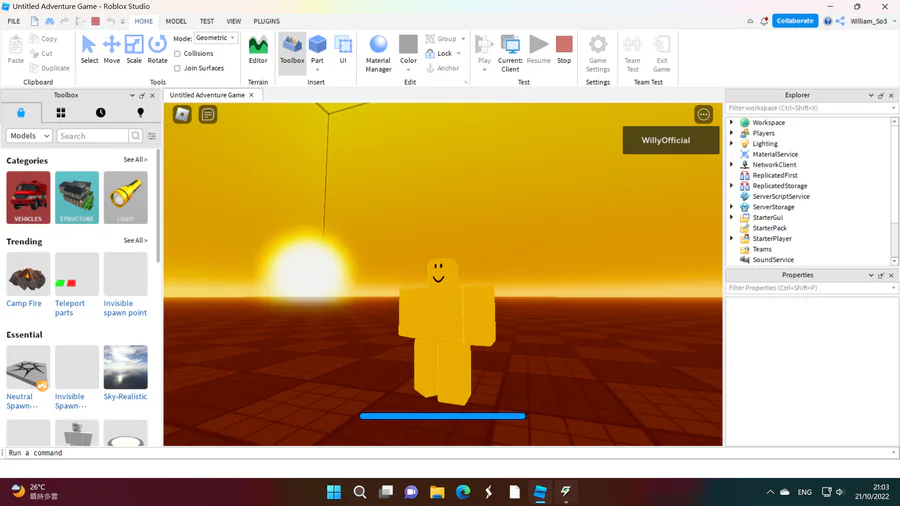
Task: Expand the Workspace node
Action: 731,122
